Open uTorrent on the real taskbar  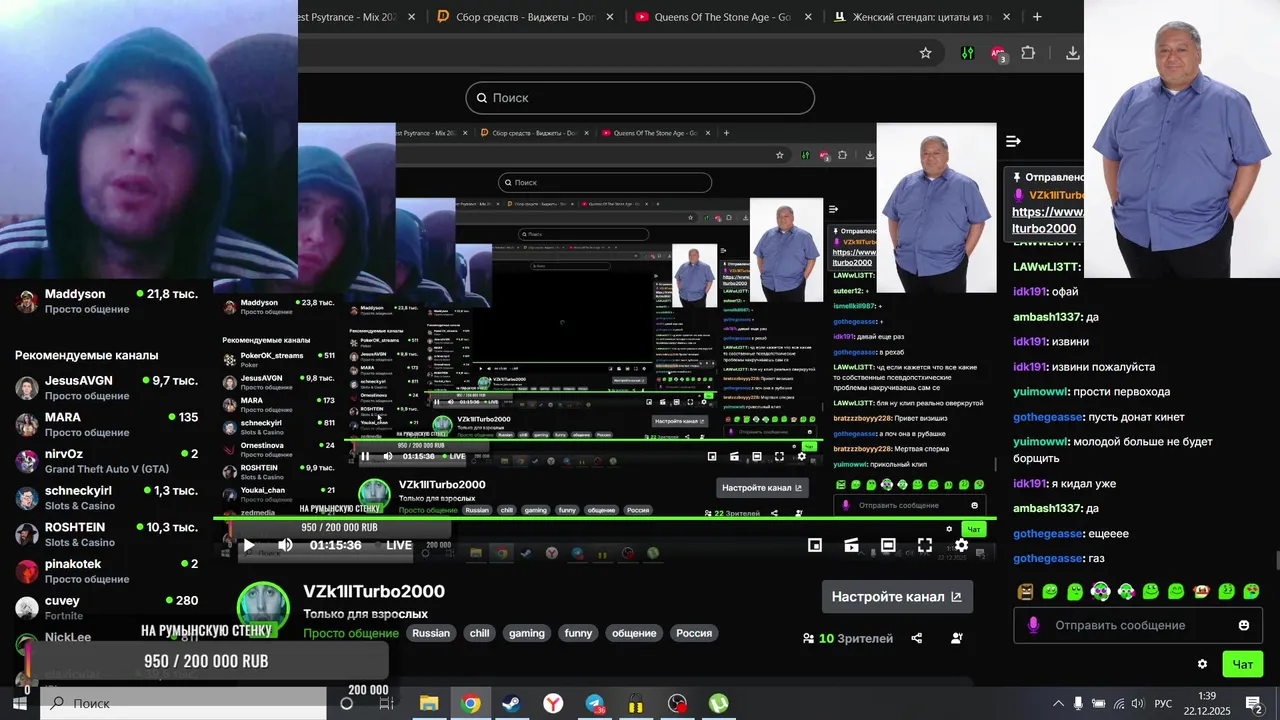pos(719,703)
